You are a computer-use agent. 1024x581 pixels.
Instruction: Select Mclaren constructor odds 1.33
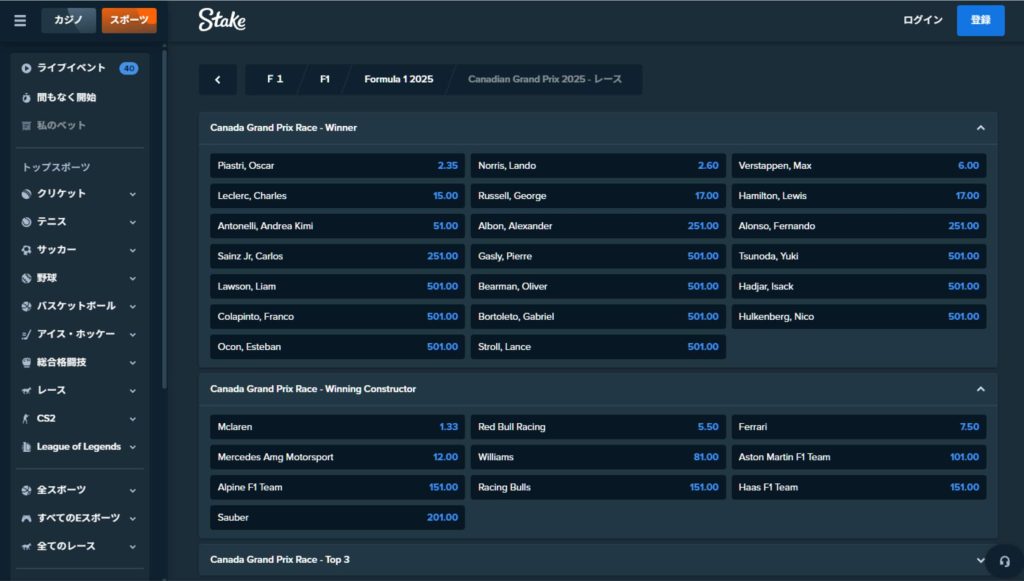[337, 427]
